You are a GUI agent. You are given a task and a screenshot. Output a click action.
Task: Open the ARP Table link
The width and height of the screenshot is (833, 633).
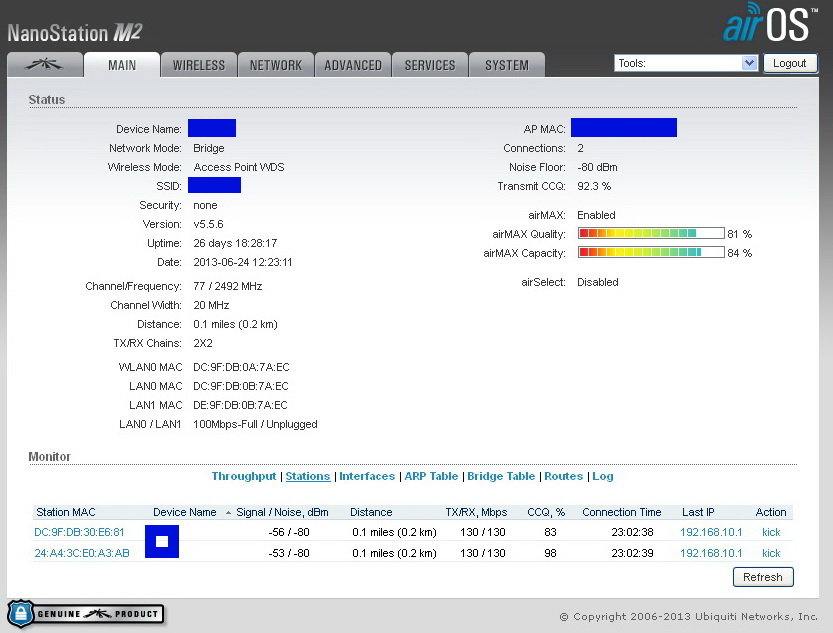(431, 477)
